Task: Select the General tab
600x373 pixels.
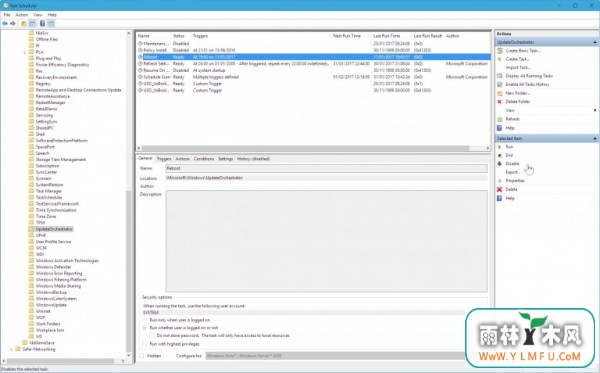Action: point(145,158)
